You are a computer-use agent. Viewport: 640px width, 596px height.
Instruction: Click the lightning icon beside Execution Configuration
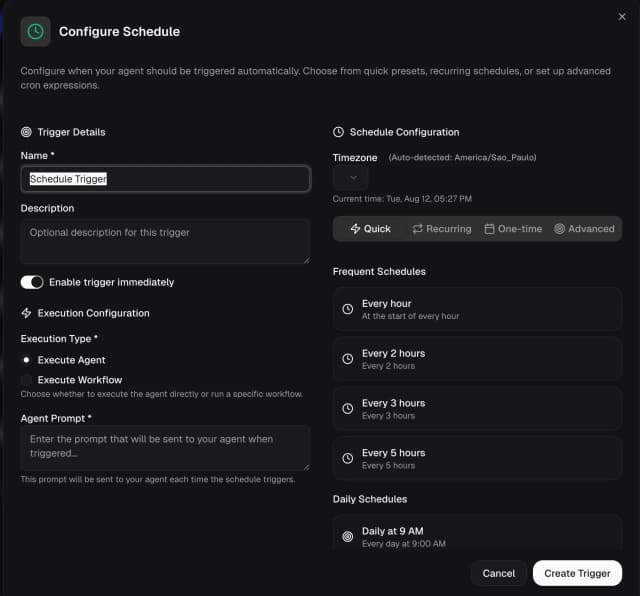[26, 313]
